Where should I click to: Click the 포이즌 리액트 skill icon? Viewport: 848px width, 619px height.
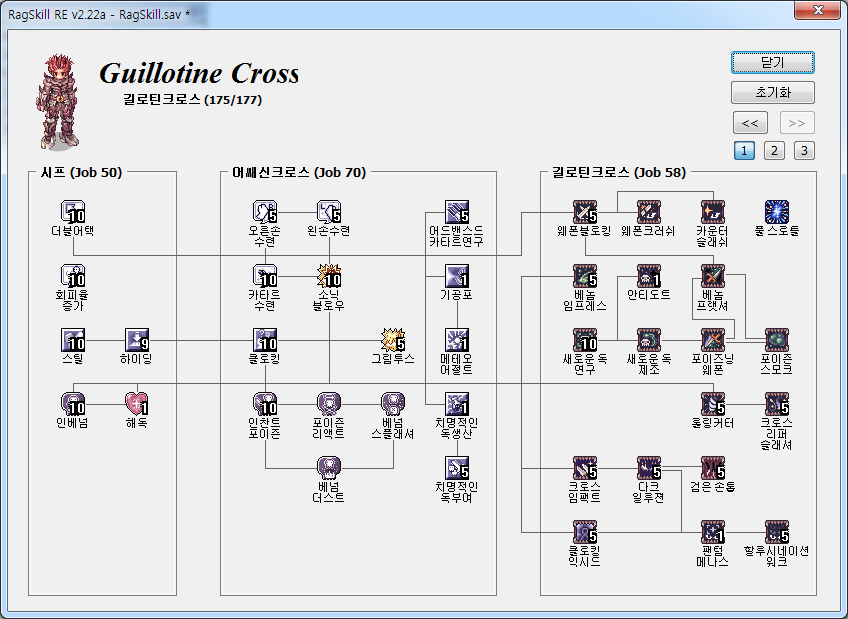coord(329,404)
